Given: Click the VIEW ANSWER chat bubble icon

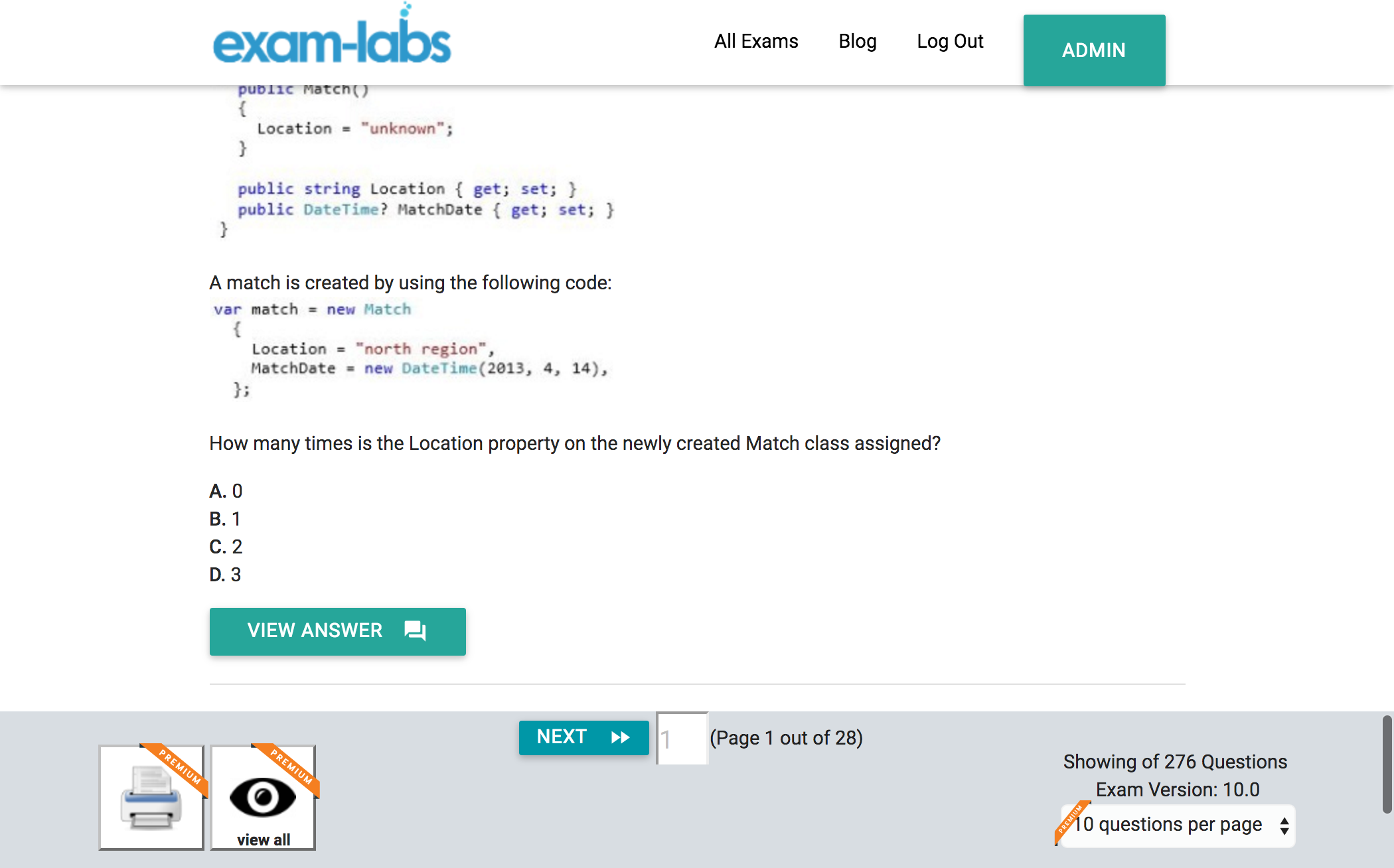Looking at the screenshot, I should [x=418, y=630].
